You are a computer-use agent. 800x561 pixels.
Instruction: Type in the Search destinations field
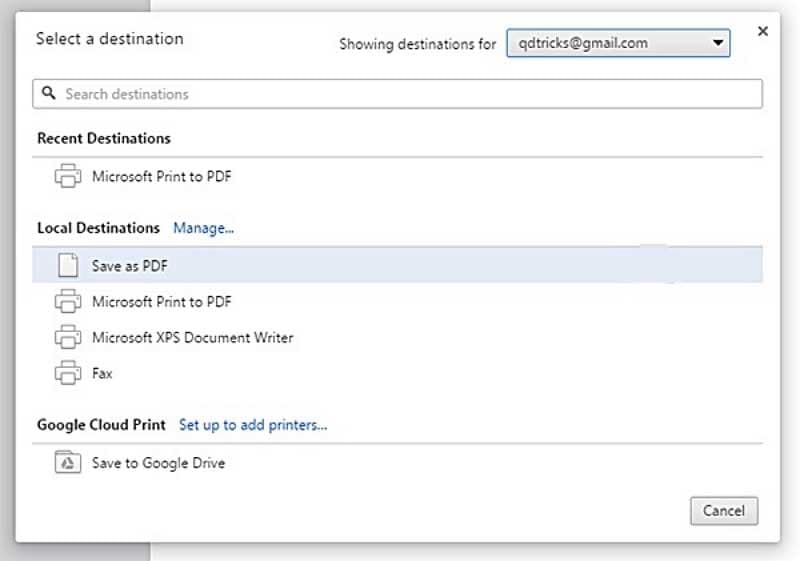[400, 94]
